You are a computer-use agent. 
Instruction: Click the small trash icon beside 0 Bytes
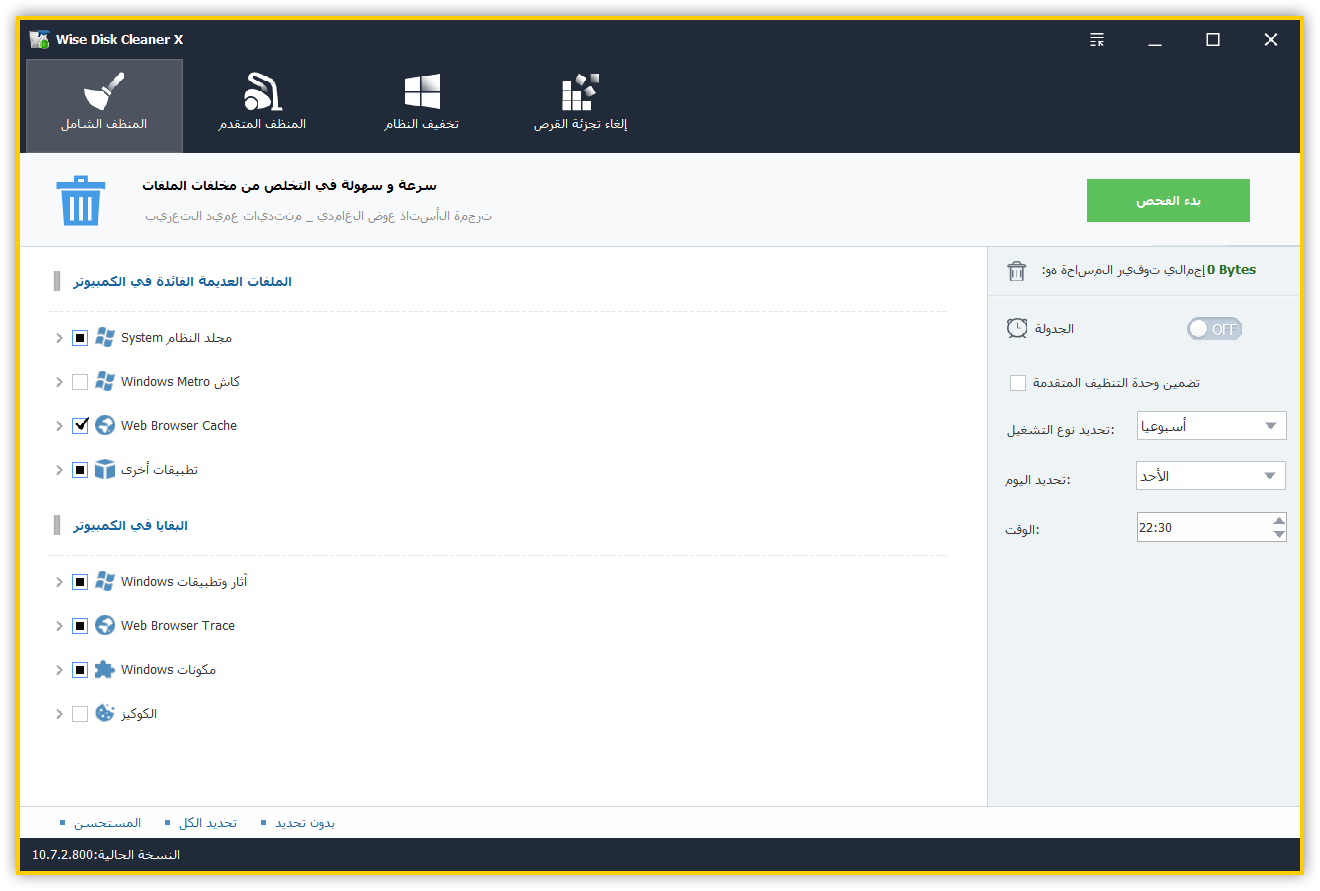(1017, 270)
